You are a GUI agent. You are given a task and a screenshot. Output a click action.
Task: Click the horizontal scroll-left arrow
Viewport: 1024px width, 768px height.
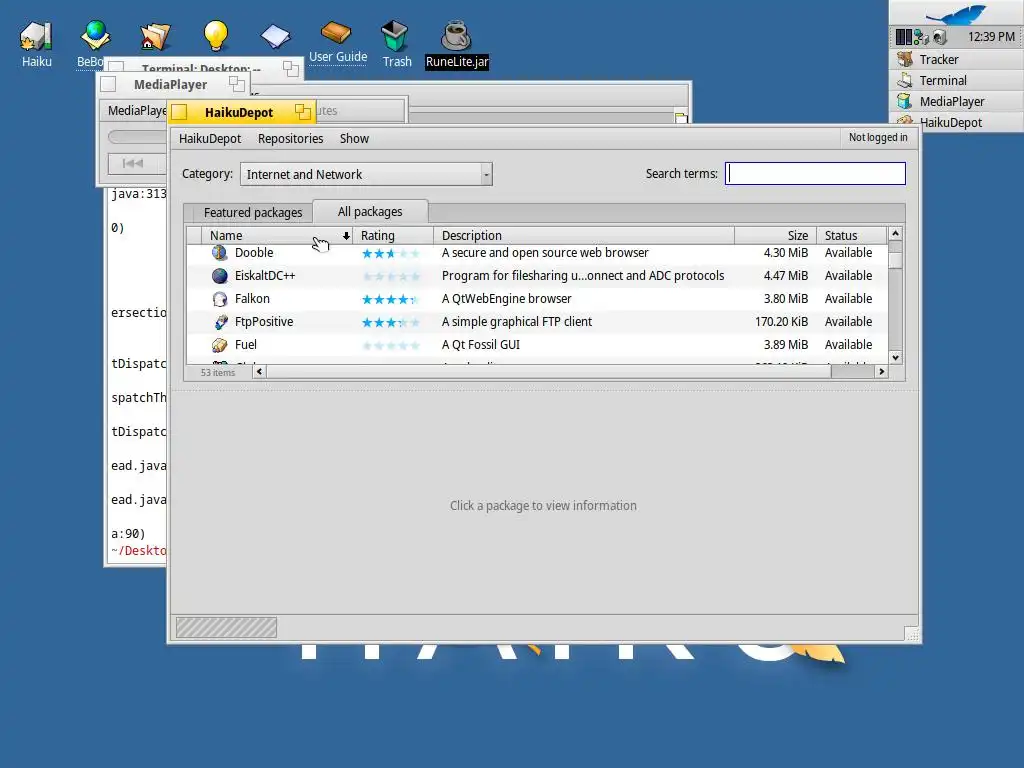pos(259,372)
